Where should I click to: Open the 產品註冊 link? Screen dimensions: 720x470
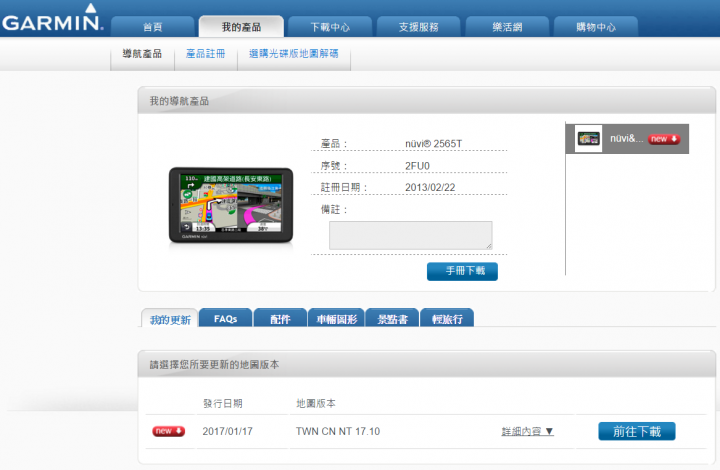(x=206, y=54)
